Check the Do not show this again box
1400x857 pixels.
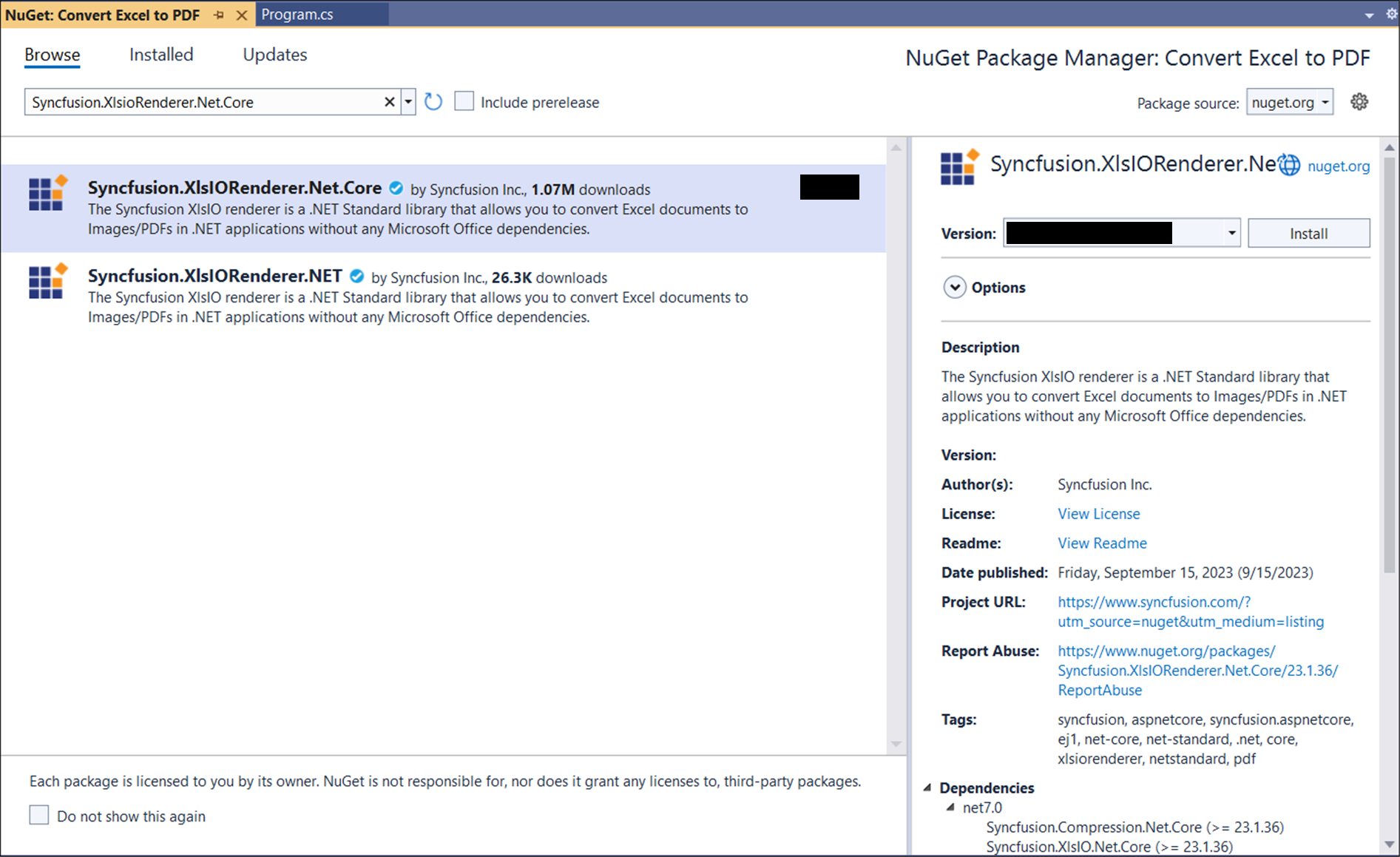point(39,815)
